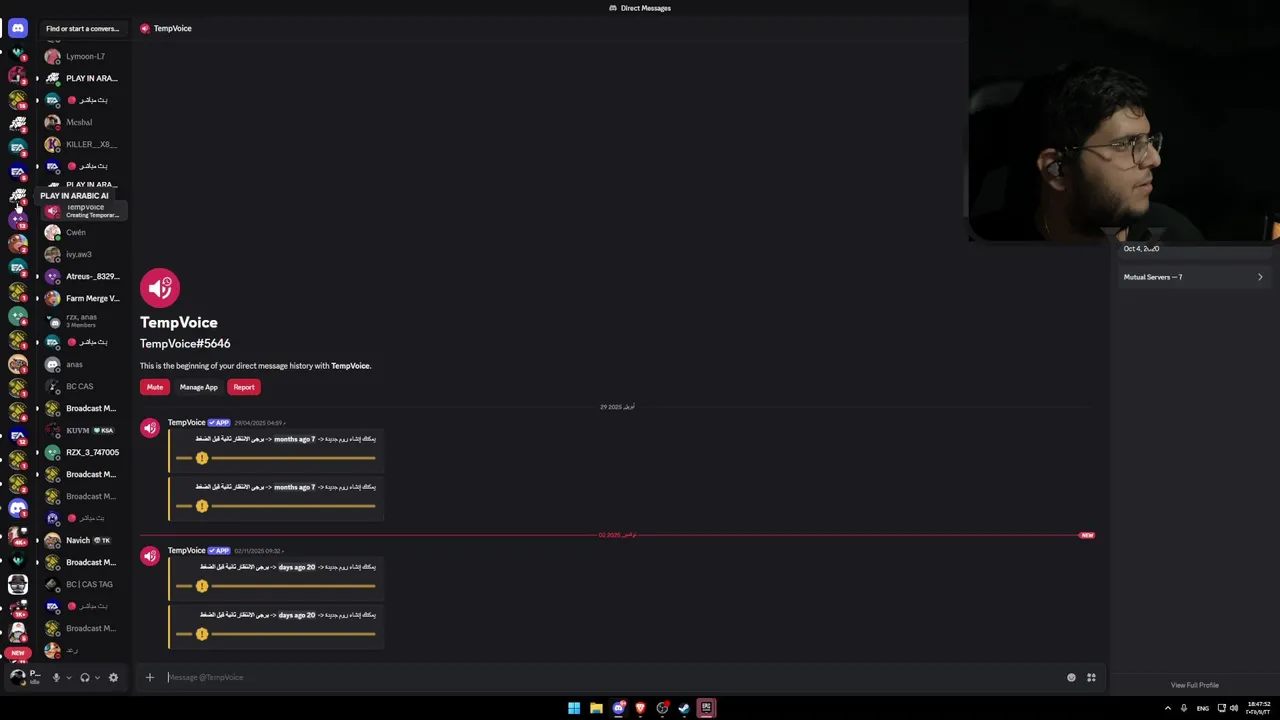Click the plus attachment button in message bar

point(150,677)
